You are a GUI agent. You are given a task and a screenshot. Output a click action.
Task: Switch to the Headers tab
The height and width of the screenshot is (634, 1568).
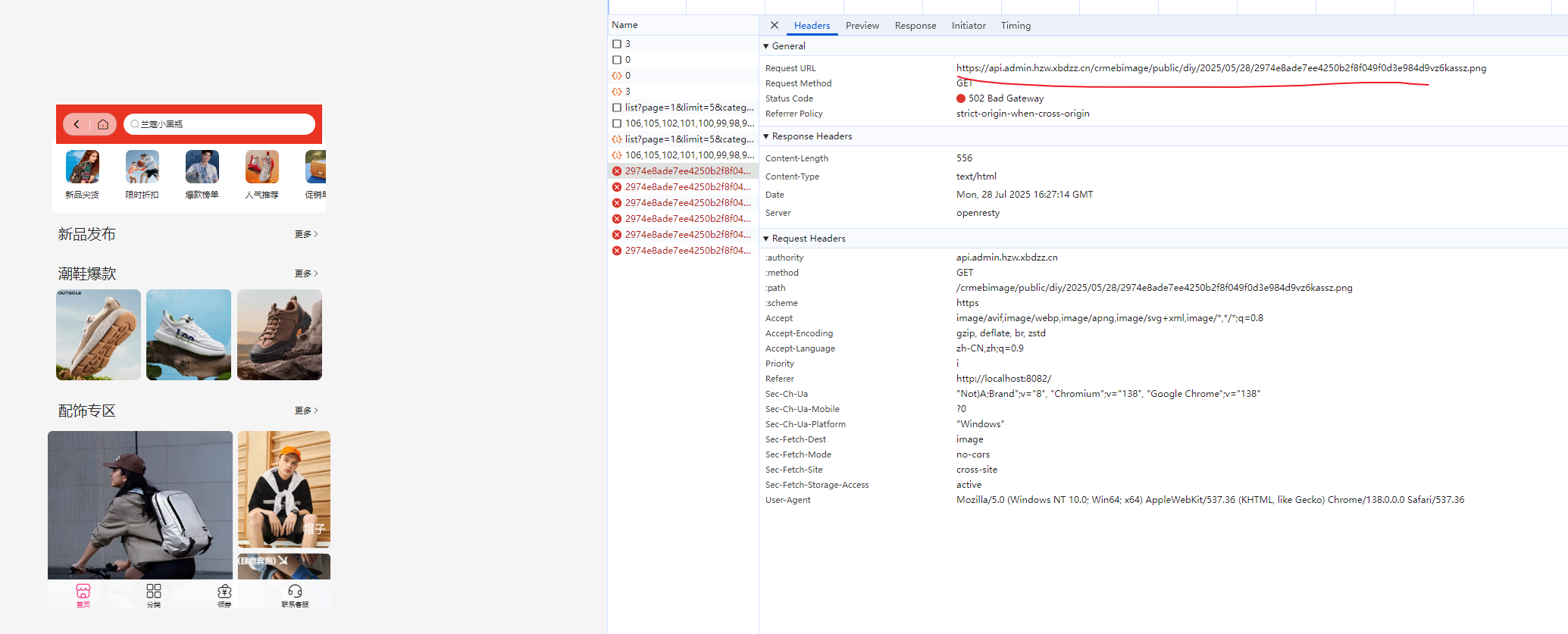point(812,26)
